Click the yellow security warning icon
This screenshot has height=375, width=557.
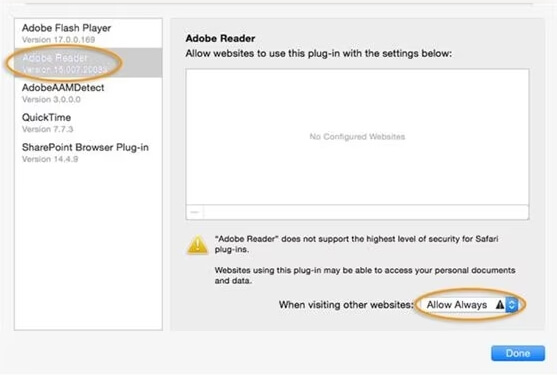click(198, 245)
